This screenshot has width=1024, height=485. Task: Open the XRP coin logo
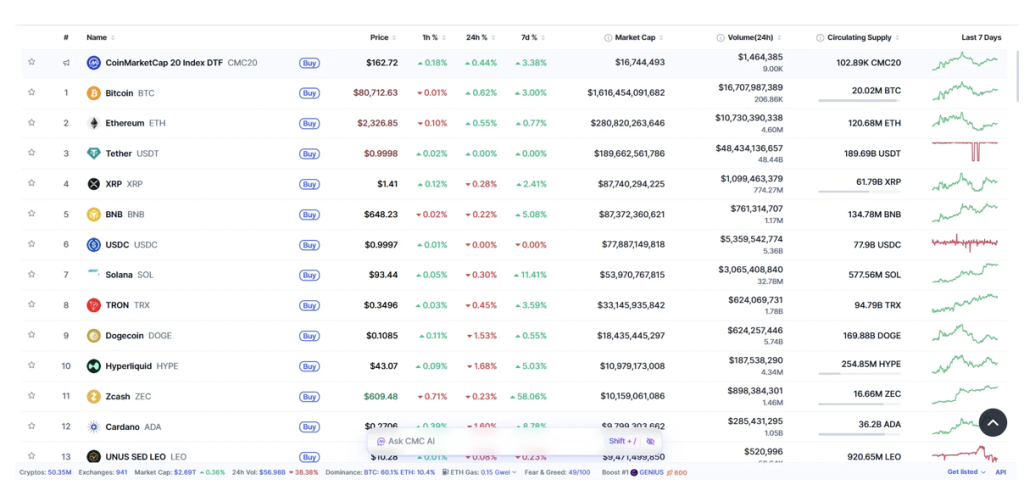[x=94, y=184]
